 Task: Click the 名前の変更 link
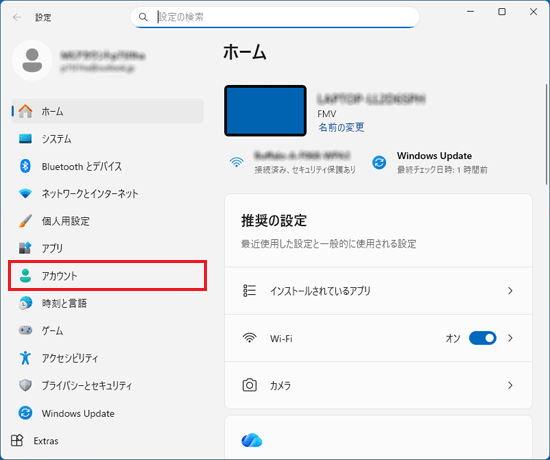341,127
